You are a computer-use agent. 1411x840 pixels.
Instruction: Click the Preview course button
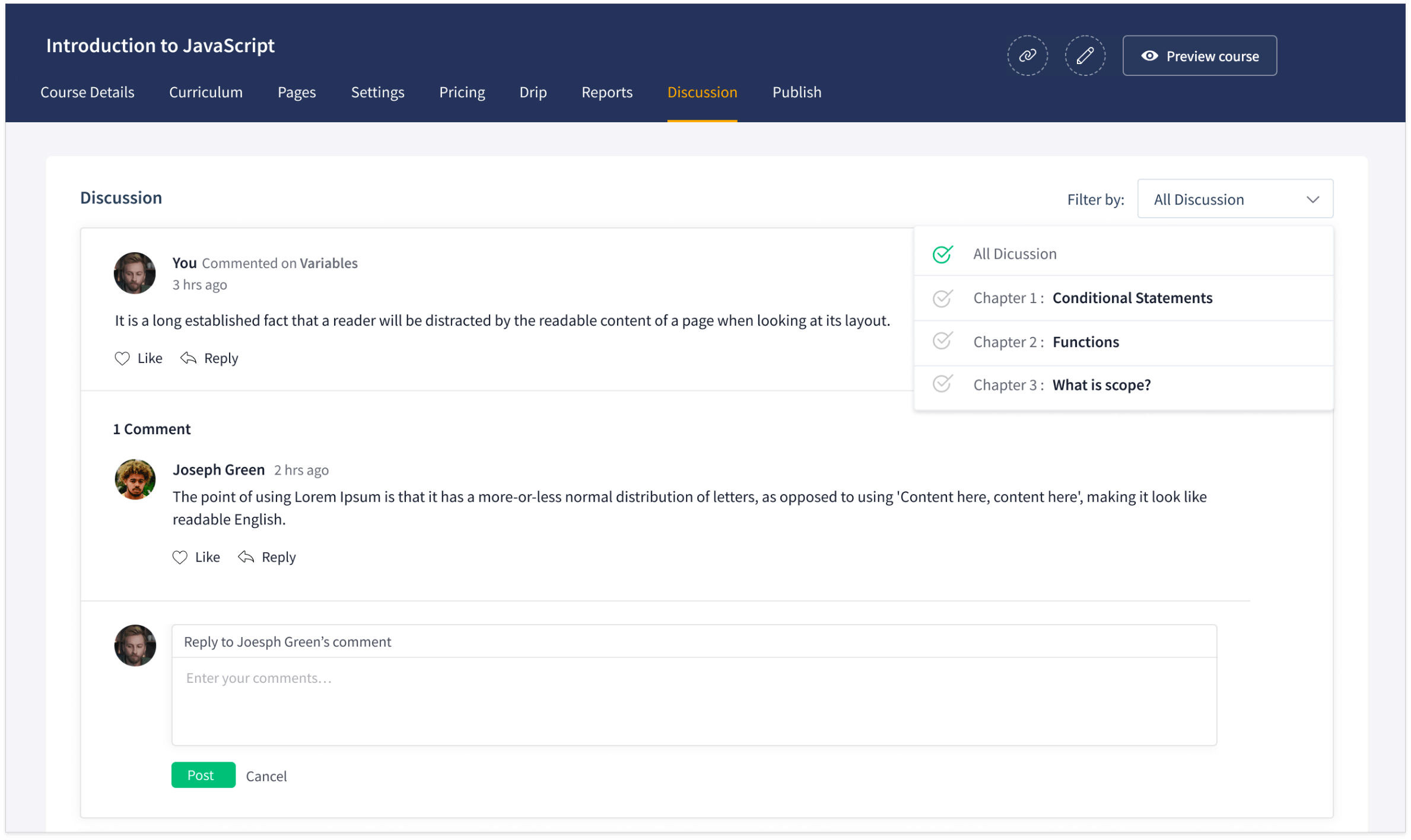click(x=1199, y=56)
